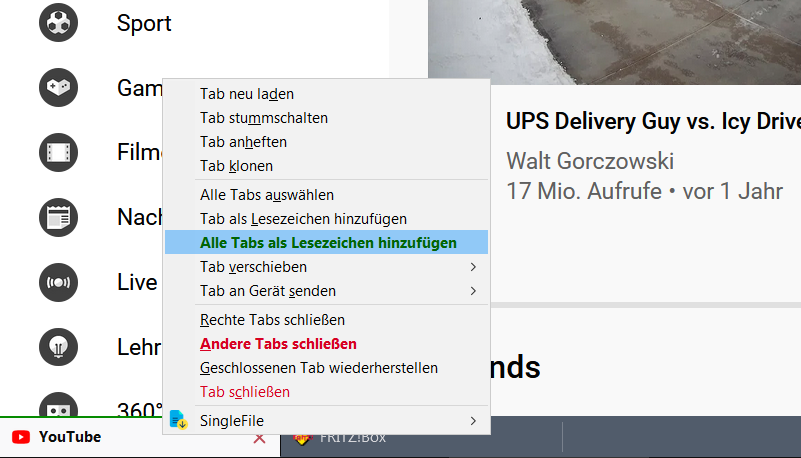801x458 pixels.
Task: Select Tab stummschalten to mute tab
Action: pyautogui.click(x=263, y=118)
